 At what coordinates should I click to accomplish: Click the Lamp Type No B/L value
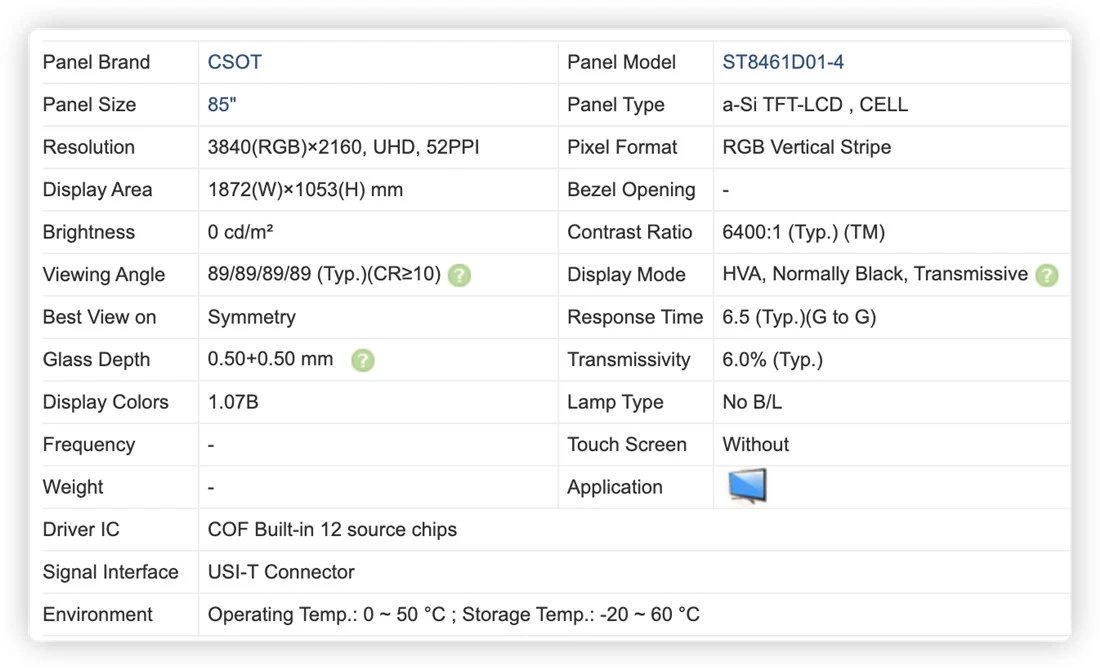[752, 402]
